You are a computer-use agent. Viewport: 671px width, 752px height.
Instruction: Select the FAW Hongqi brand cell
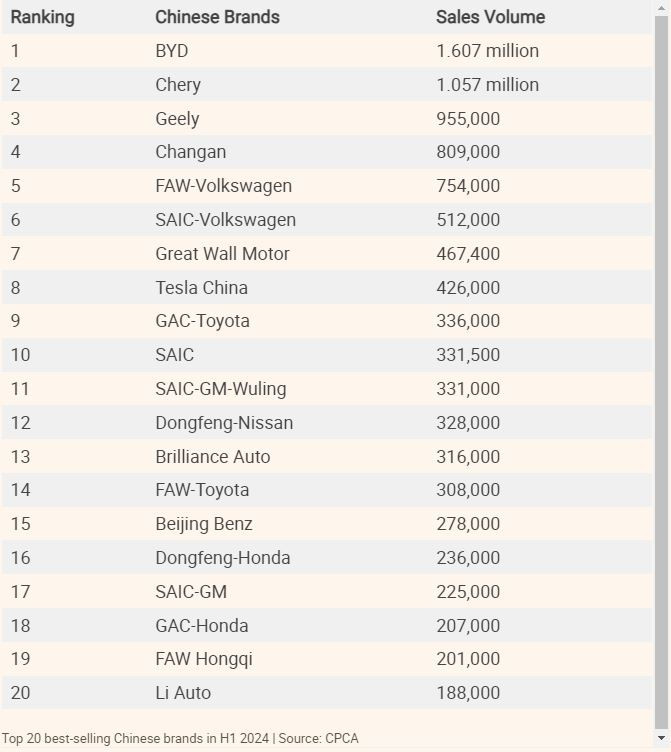(x=203, y=659)
